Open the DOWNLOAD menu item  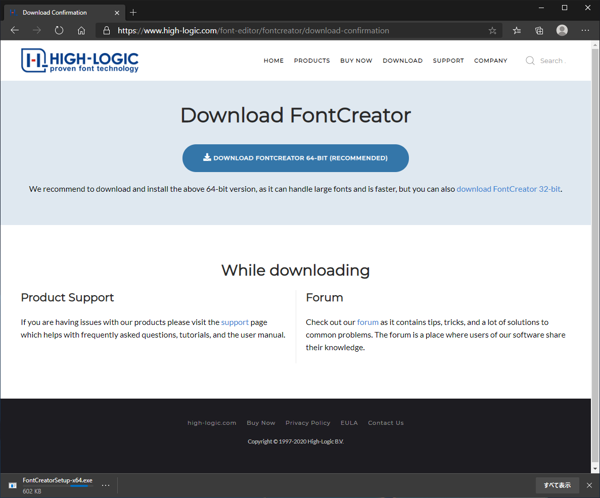click(x=403, y=60)
